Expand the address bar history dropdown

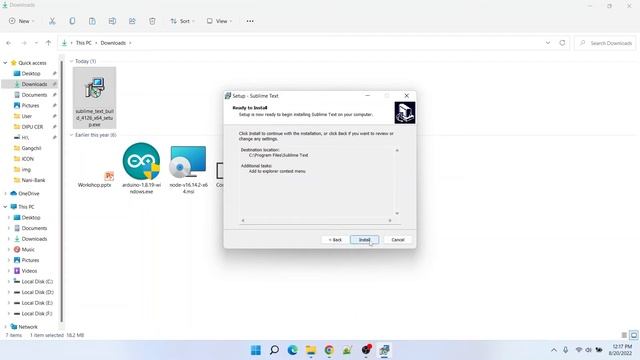pos(548,43)
